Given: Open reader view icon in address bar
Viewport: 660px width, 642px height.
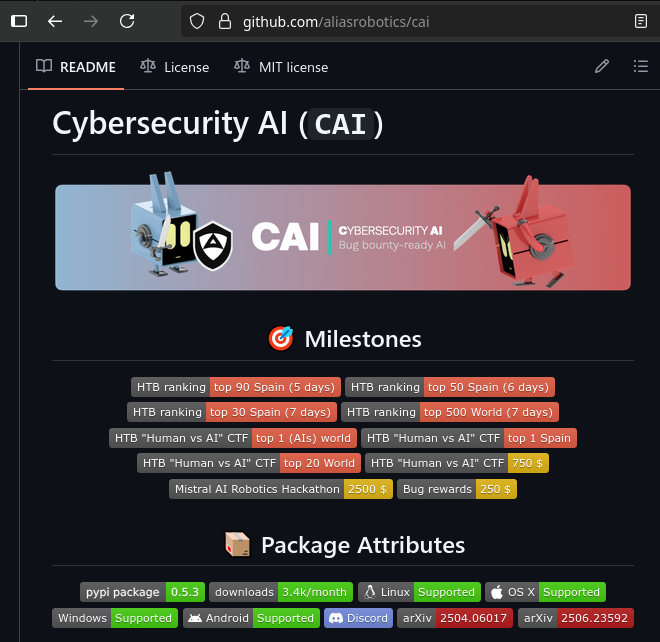Looking at the screenshot, I should point(641,21).
